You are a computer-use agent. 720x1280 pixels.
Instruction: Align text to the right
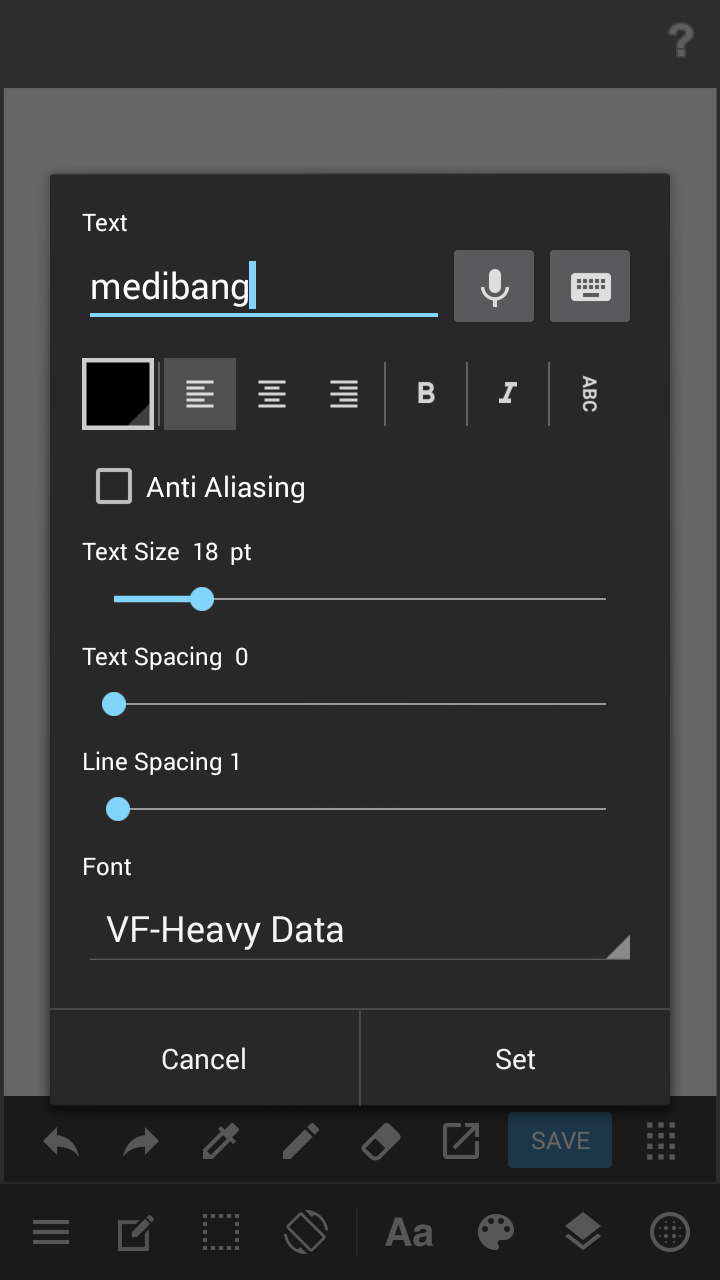pos(344,394)
